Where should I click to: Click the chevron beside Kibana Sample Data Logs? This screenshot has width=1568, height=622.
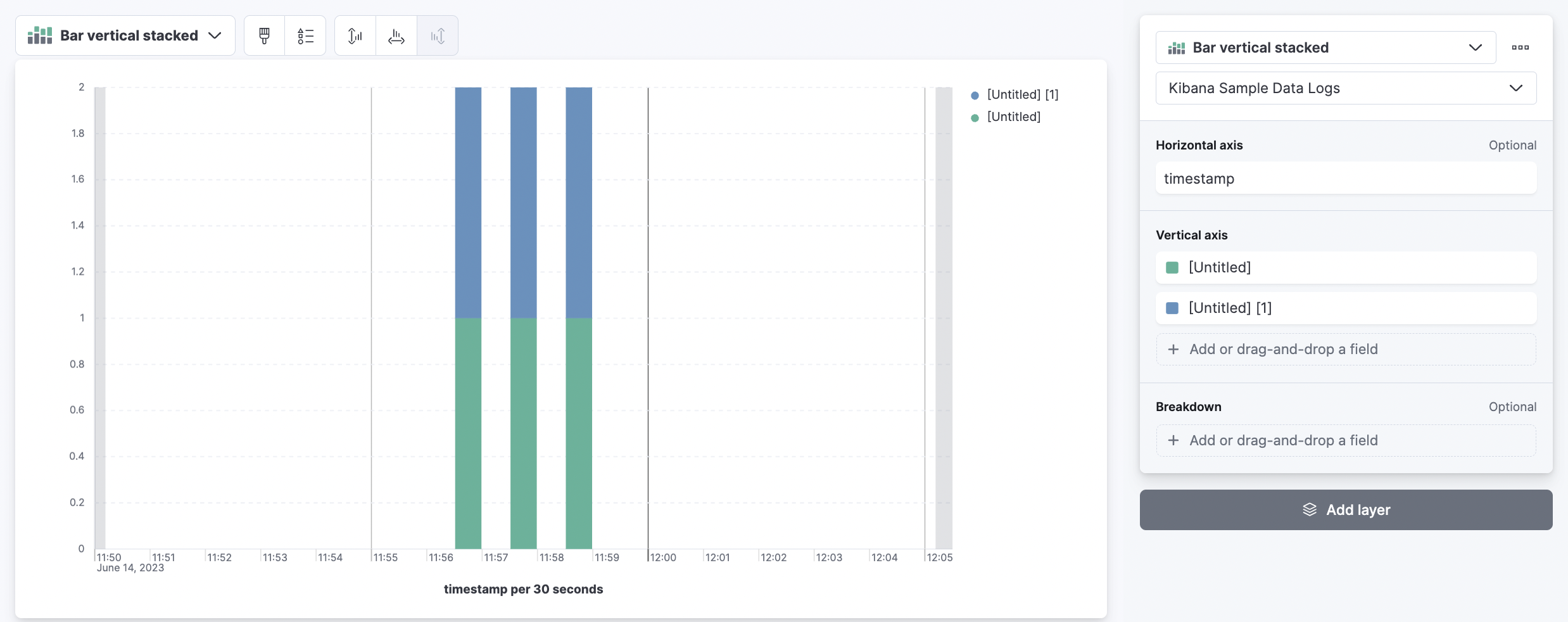[1516, 88]
